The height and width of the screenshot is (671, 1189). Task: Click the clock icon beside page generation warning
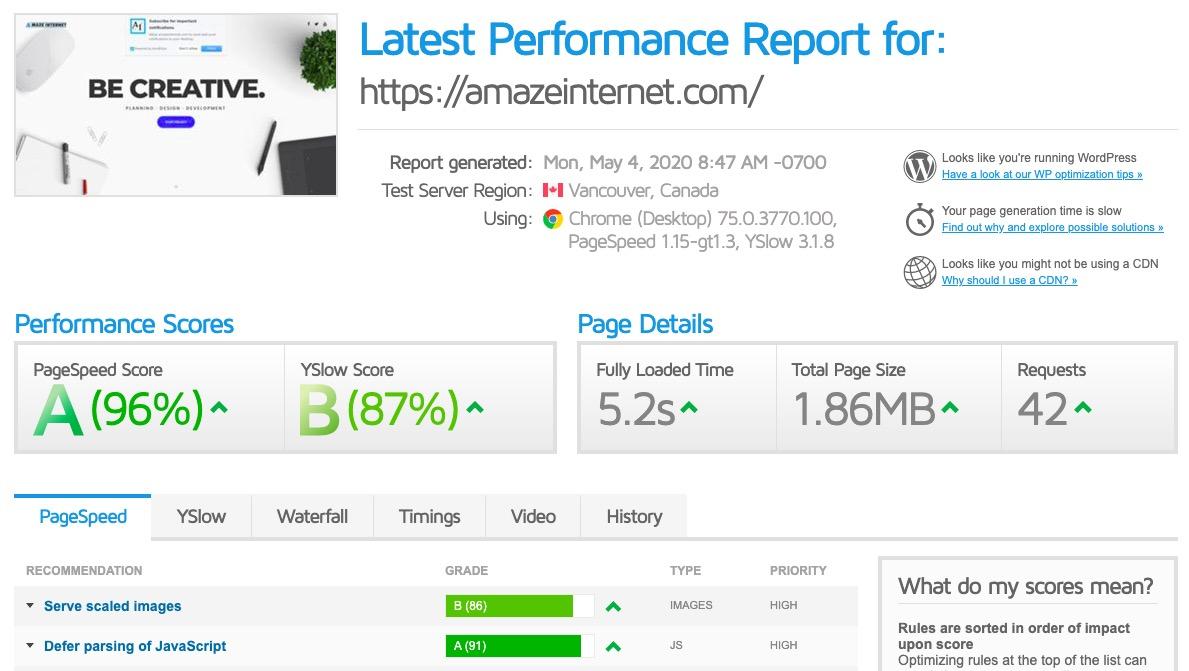tap(919, 219)
